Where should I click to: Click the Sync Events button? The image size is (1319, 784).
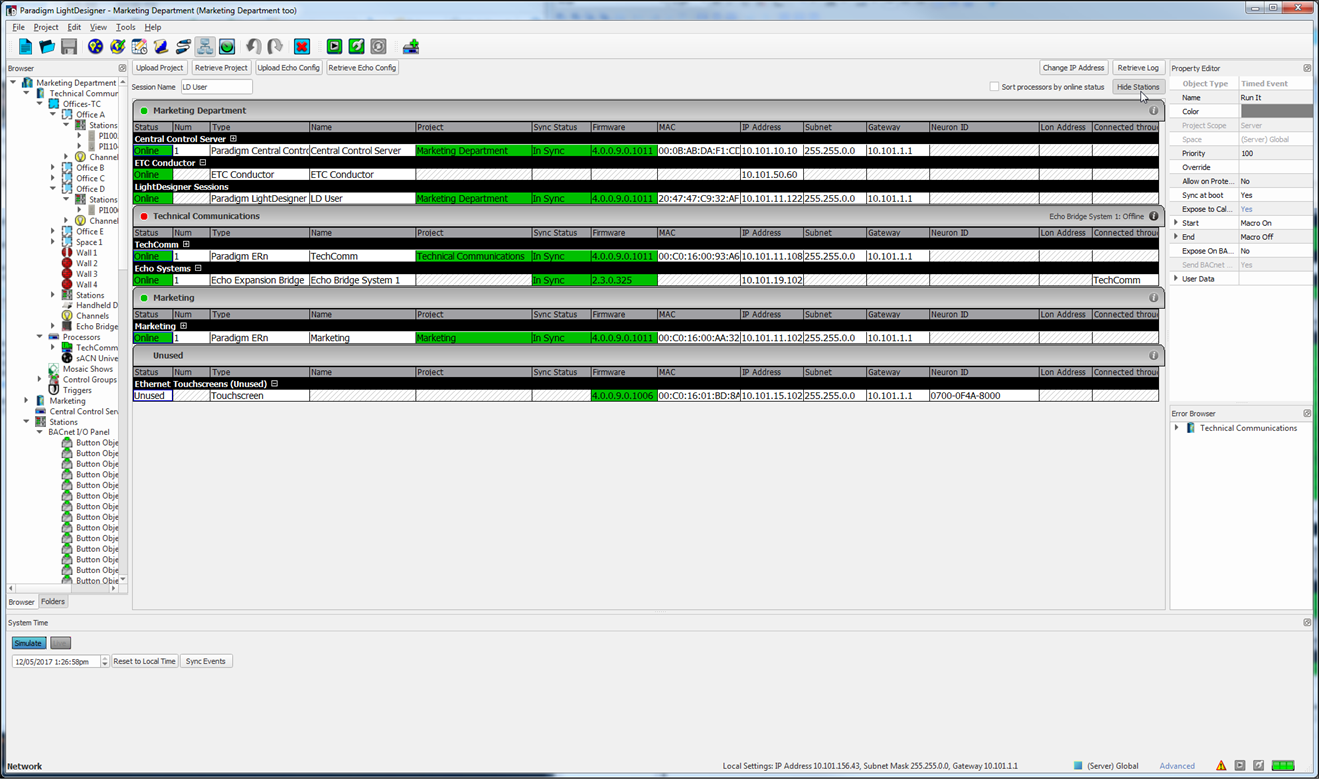coord(206,661)
